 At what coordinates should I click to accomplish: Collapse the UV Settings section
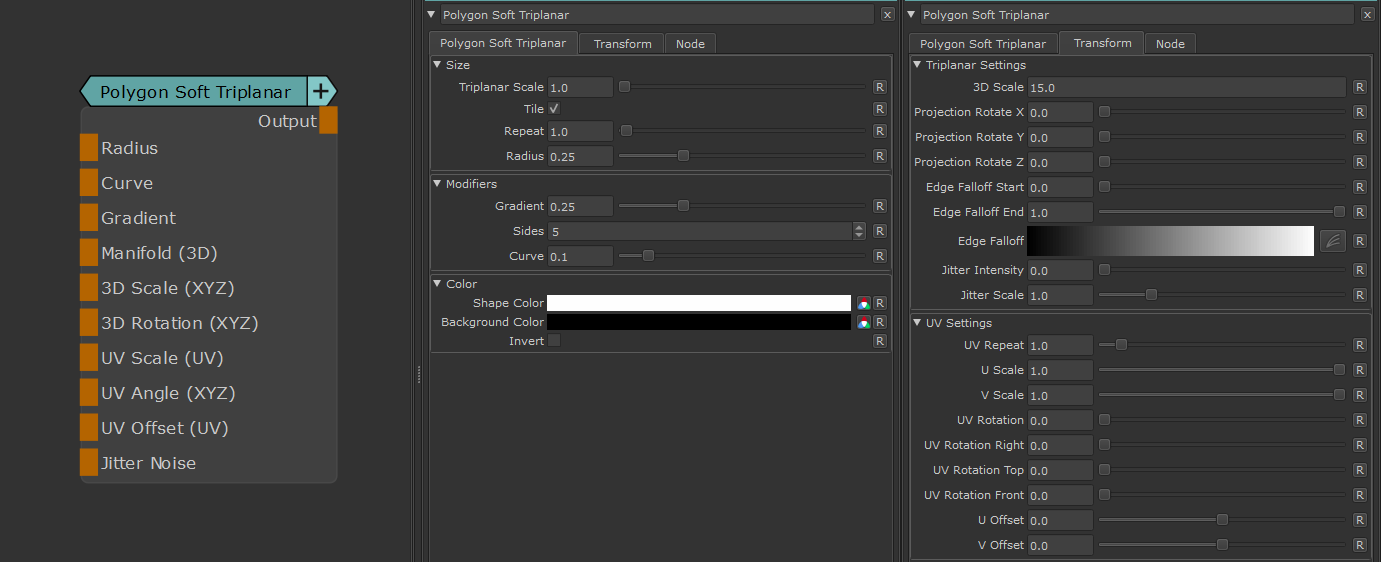click(917, 323)
